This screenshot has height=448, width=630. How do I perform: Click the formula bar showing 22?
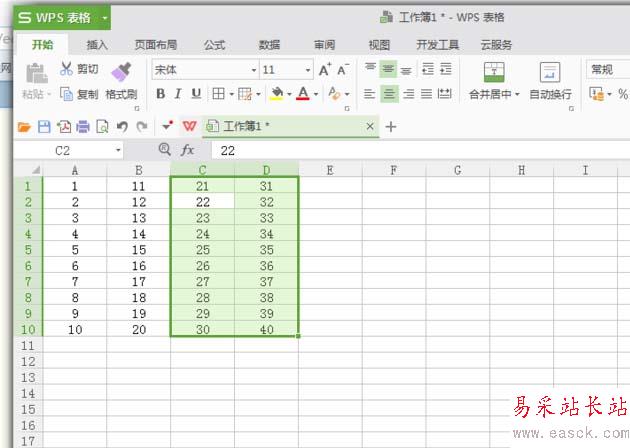click(421, 151)
